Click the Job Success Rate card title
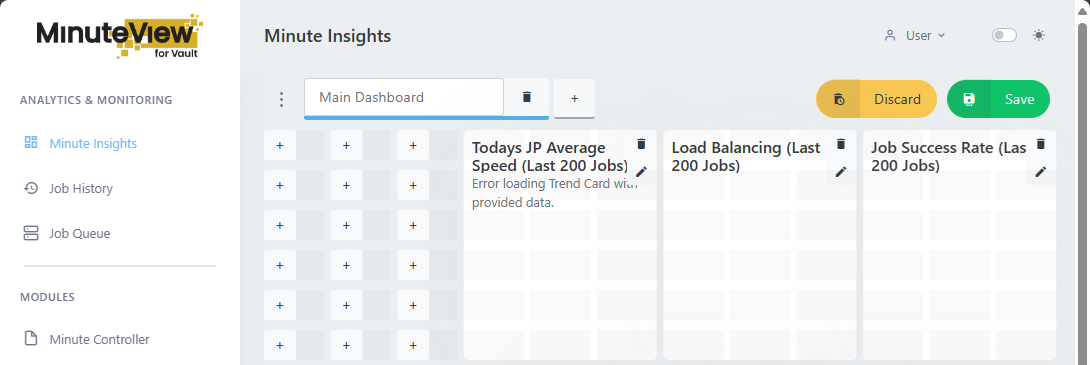The width and height of the screenshot is (1090, 365). point(949,156)
